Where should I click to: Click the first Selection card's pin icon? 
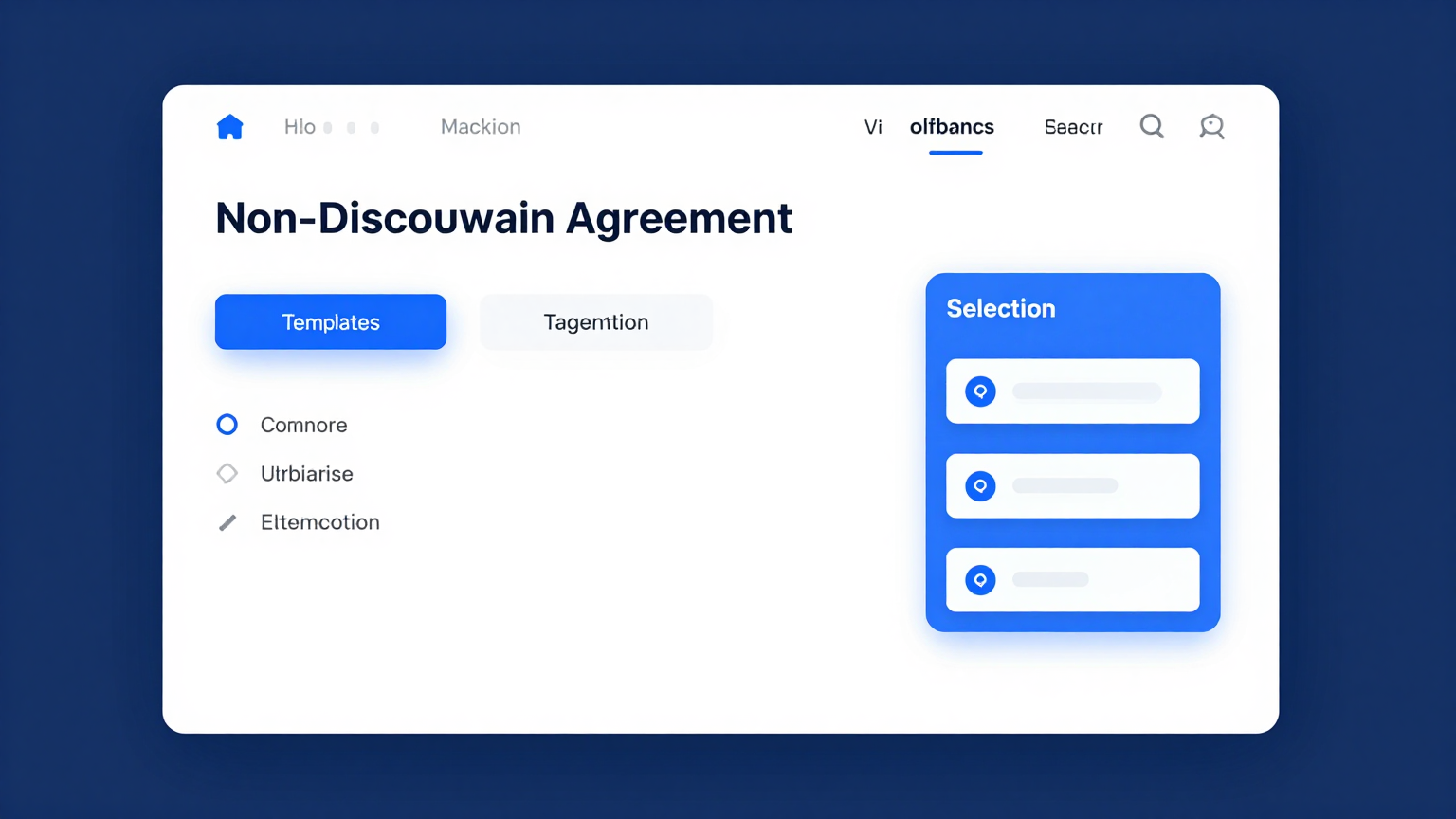980,391
